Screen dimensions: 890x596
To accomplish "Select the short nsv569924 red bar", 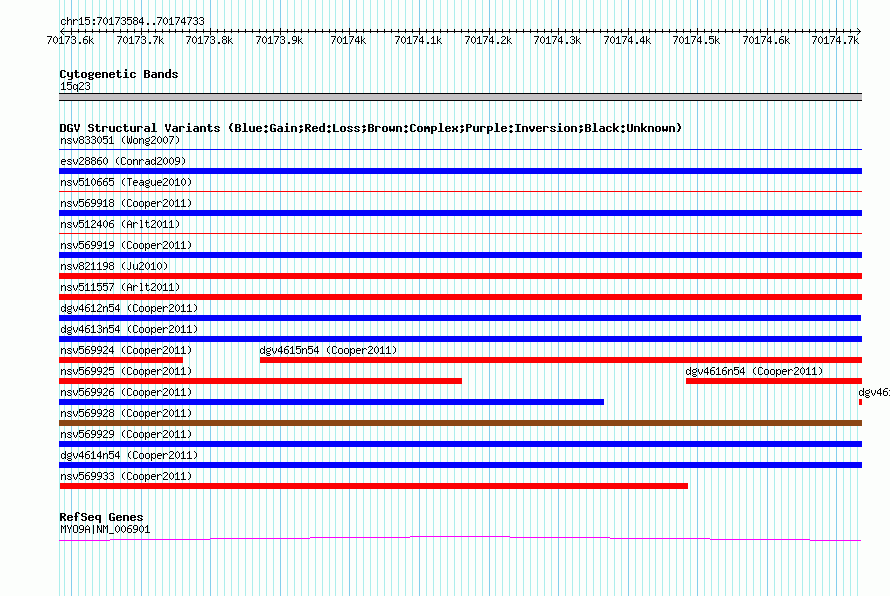I will coord(121,360).
